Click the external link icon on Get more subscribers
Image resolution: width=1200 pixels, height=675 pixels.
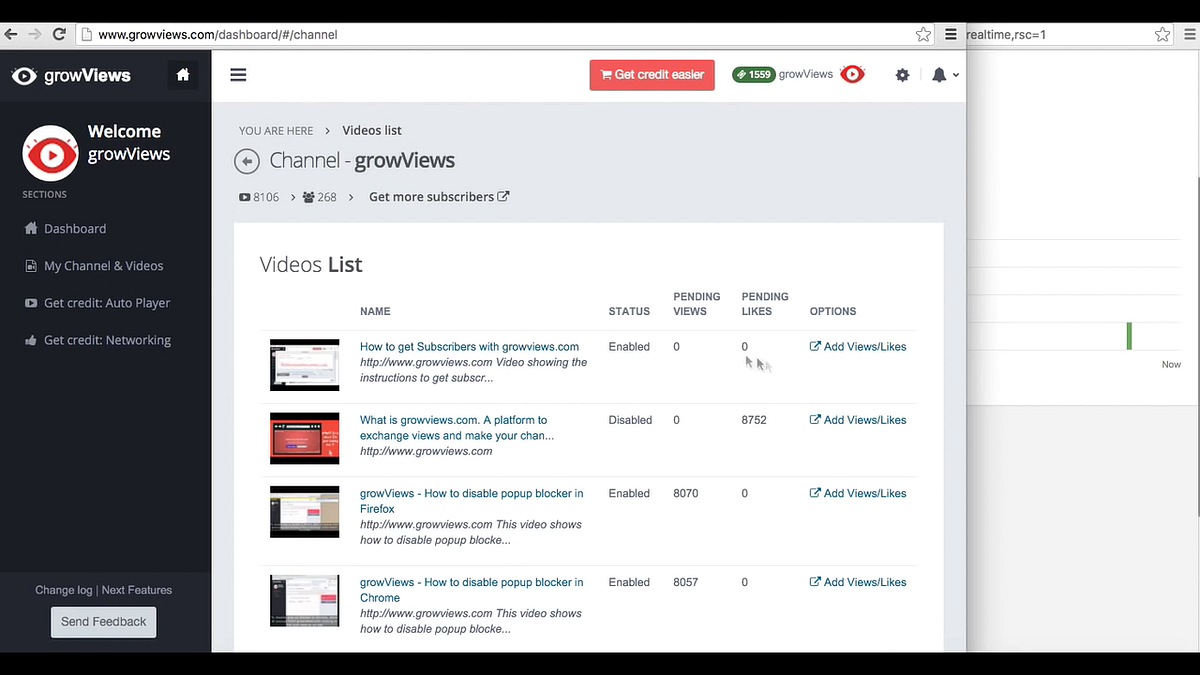pos(503,196)
